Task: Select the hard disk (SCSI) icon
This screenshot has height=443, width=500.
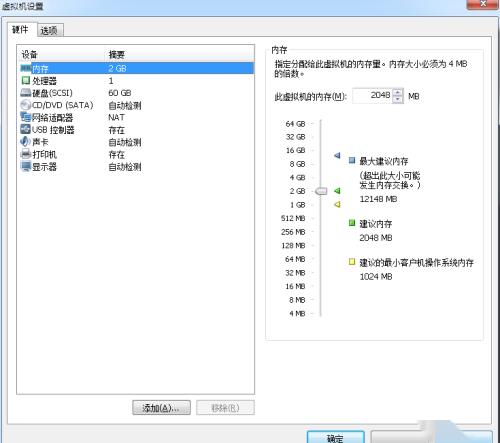Action: 26,93
